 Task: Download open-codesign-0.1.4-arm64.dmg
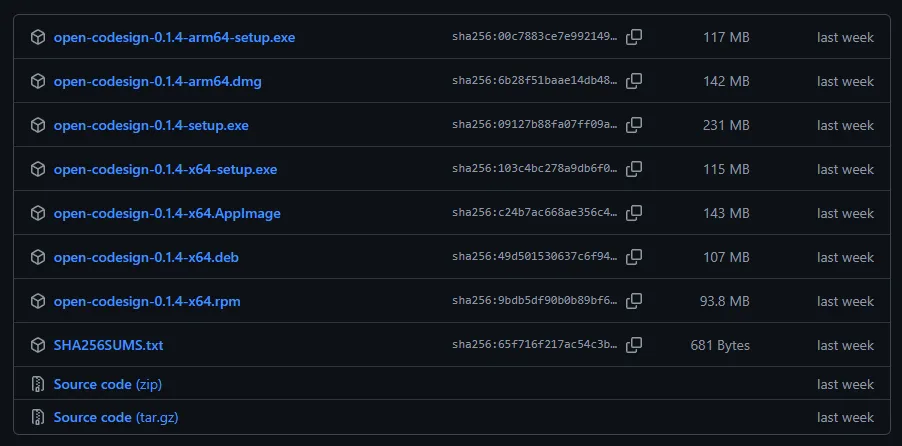(x=157, y=81)
